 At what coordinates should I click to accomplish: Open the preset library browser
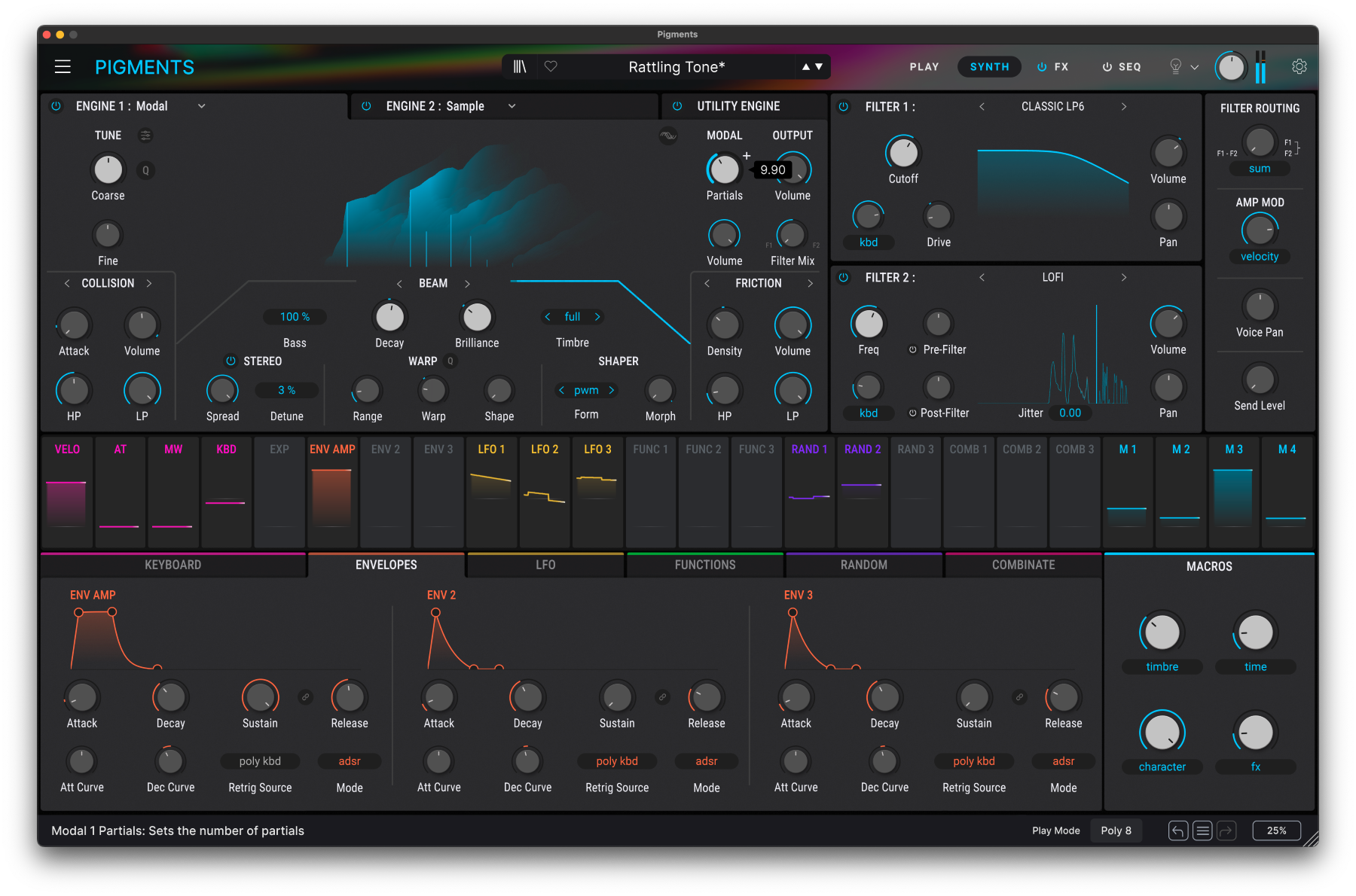point(520,67)
